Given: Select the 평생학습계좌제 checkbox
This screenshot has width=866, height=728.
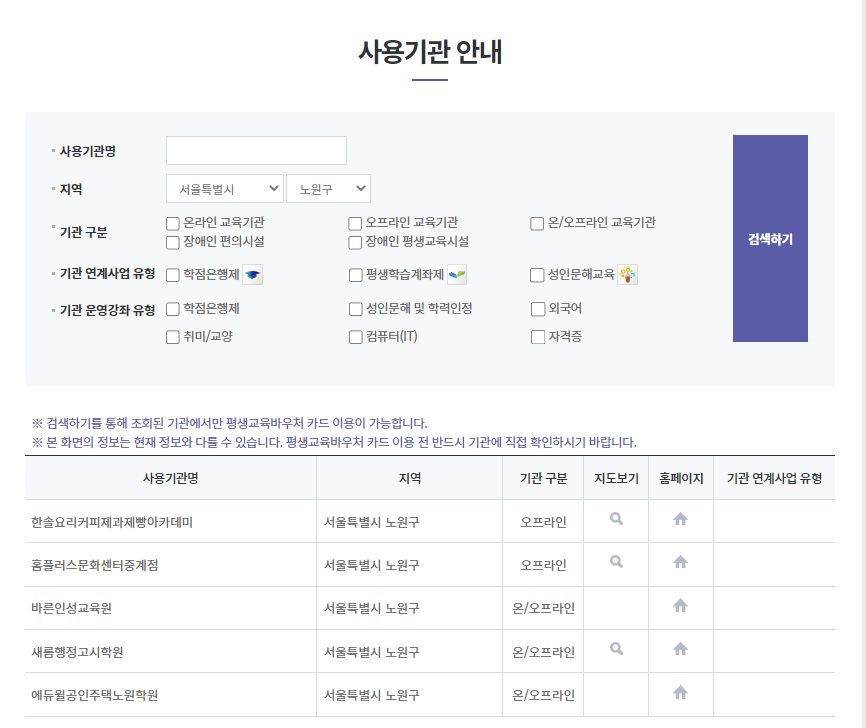Looking at the screenshot, I should (x=355, y=275).
